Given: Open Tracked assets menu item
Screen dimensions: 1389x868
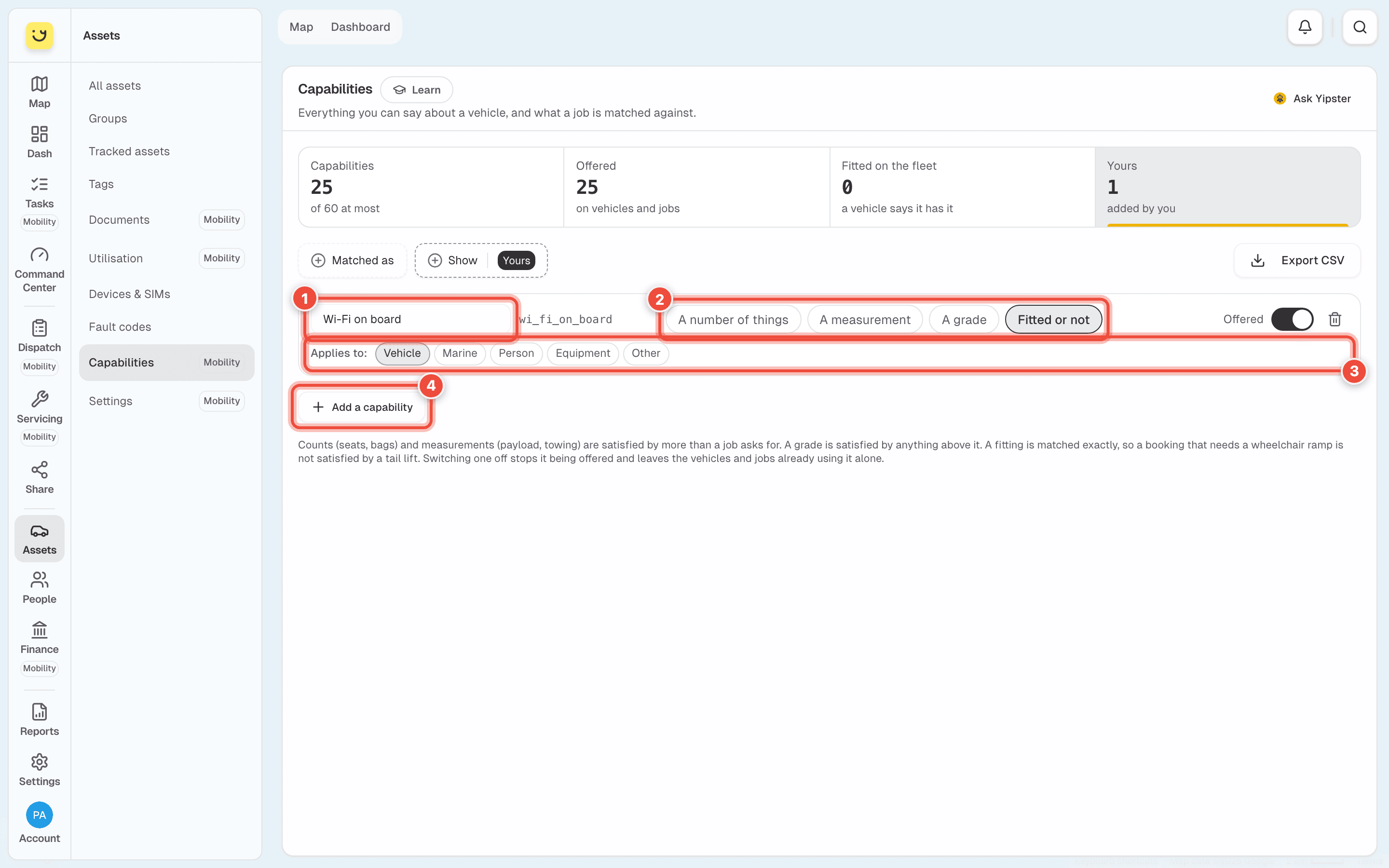Looking at the screenshot, I should [x=166, y=151].
